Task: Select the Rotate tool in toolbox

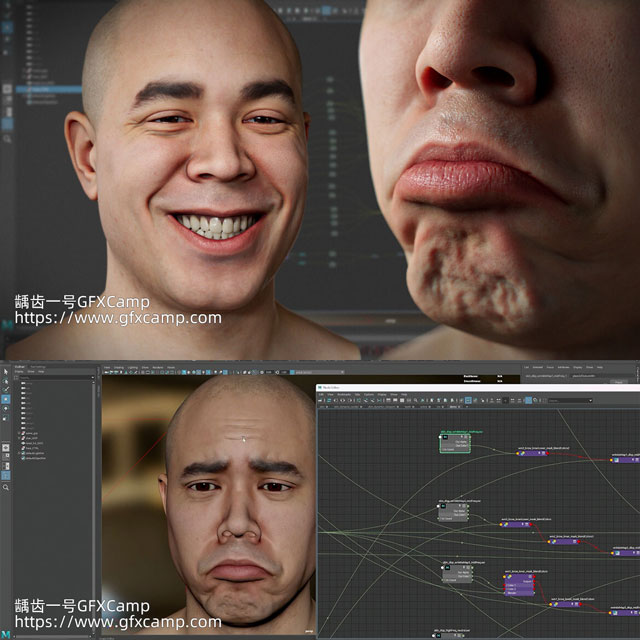Action: pos(6,408)
